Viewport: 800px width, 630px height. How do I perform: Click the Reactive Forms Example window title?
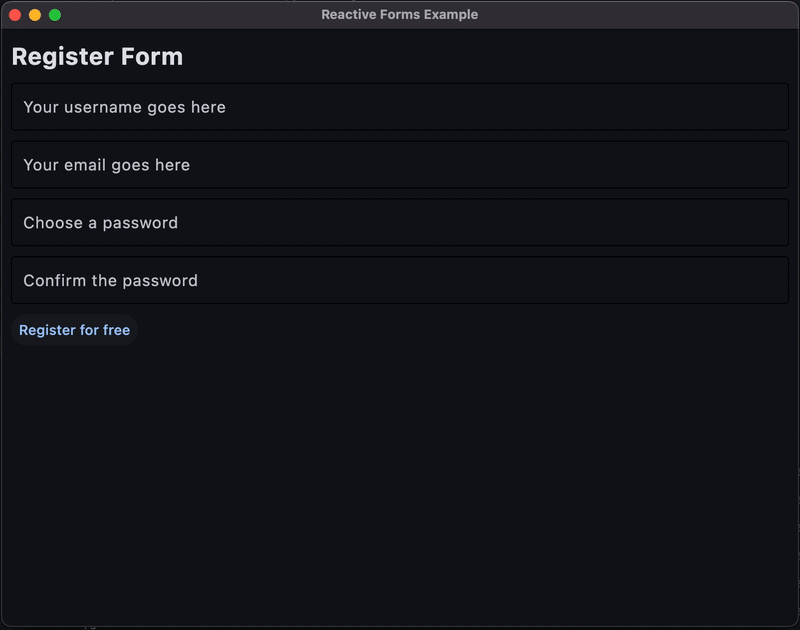(399, 15)
